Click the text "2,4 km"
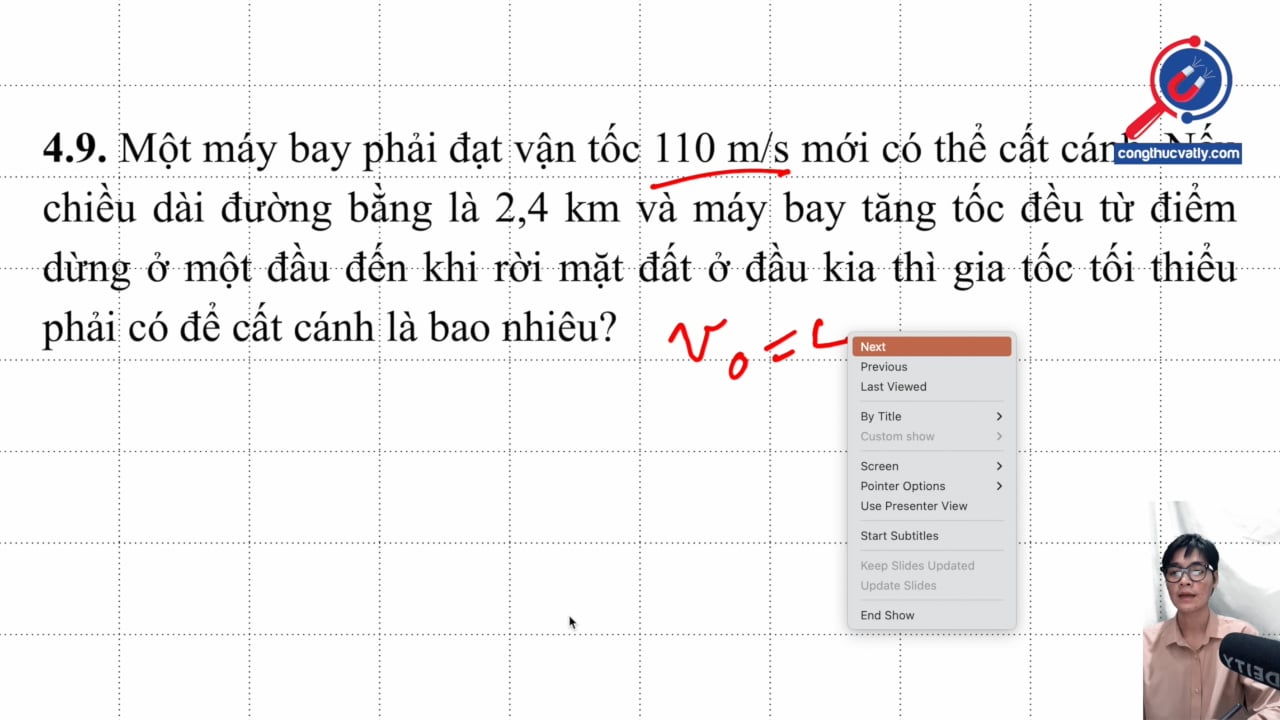 [x=557, y=209]
